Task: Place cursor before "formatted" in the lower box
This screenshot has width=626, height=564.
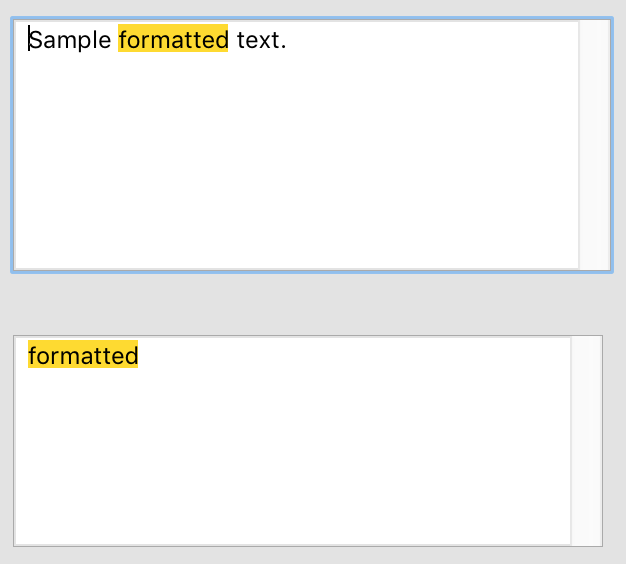Action: coord(28,355)
